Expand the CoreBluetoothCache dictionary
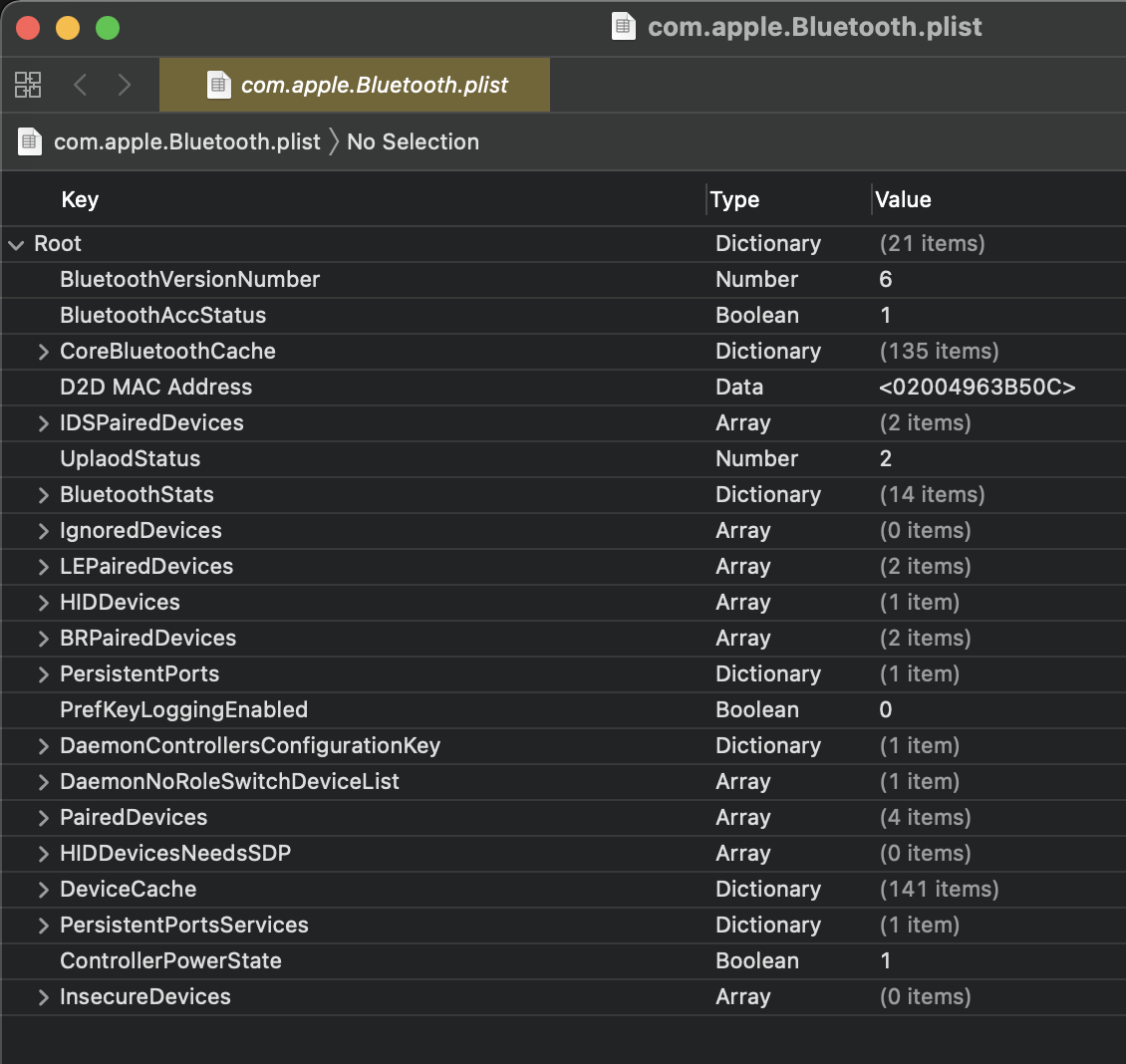 point(43,352)
